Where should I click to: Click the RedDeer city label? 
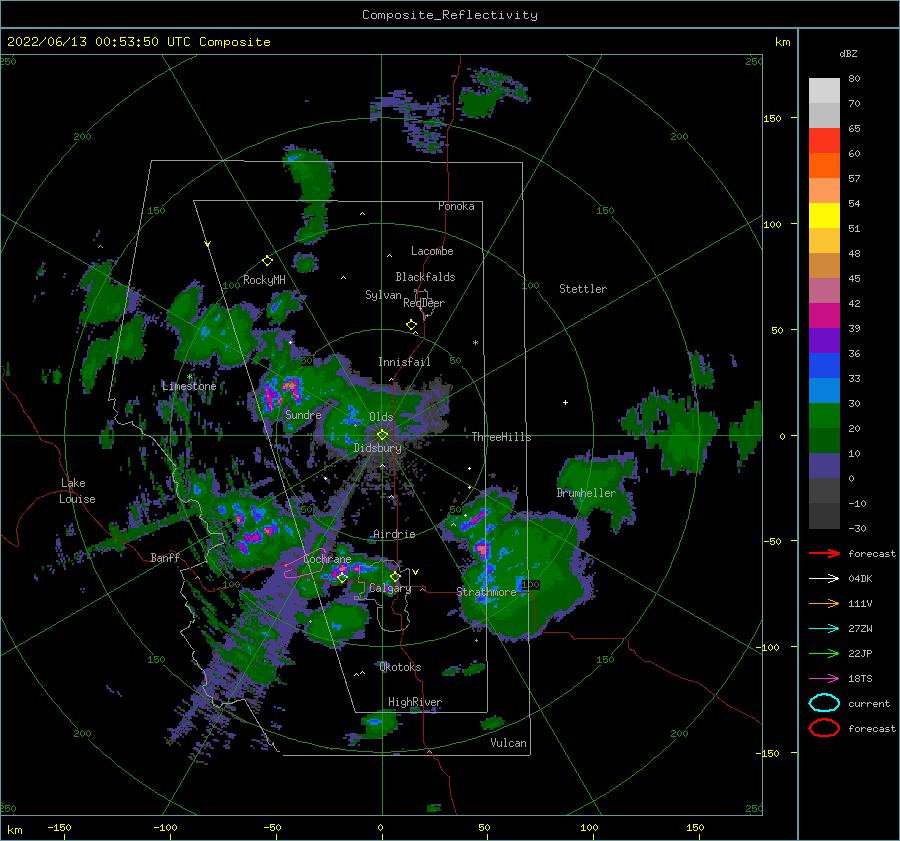pos(424,303)
